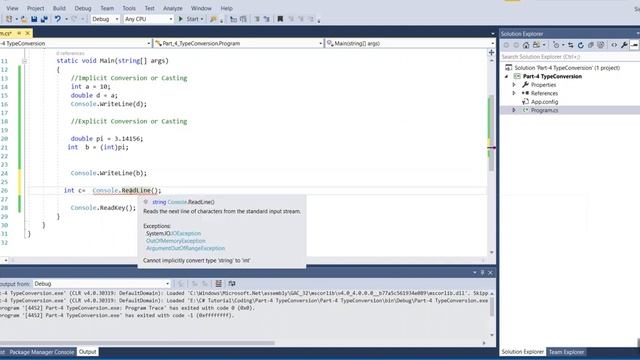Viewport: 640px width, 360px height.
Task: Click the Comment selection toolbar icon
Action: click(x=257, y=19)
